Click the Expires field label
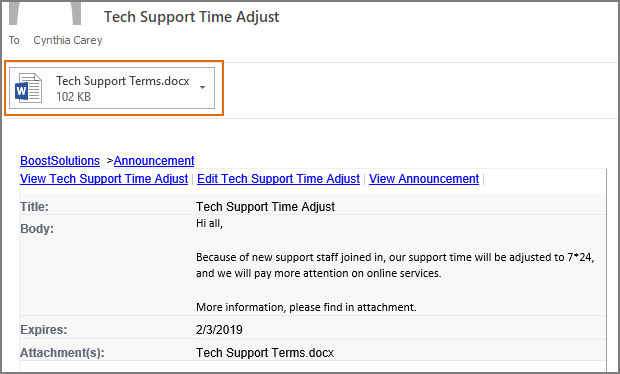 click(x=43, y=330)
